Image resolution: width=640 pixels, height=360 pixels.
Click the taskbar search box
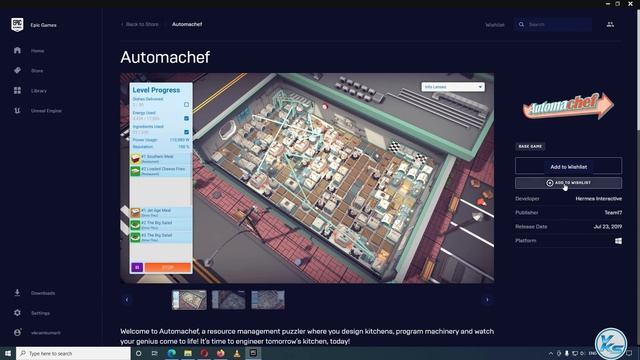[x=73, y=353]
